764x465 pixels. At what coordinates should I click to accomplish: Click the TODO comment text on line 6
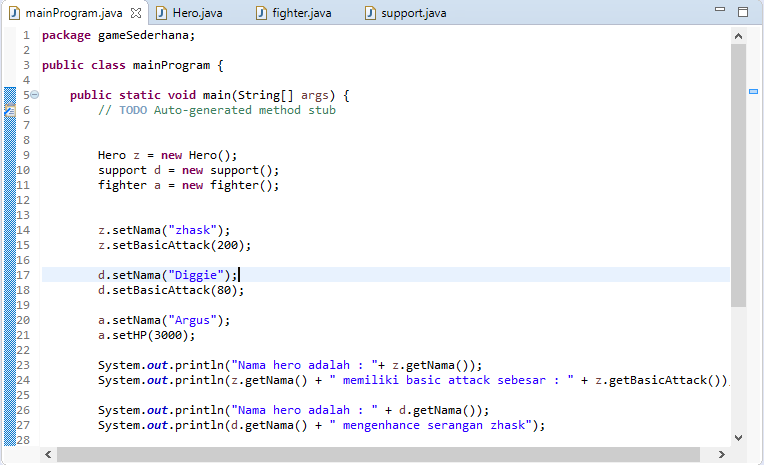pos(216,110)
